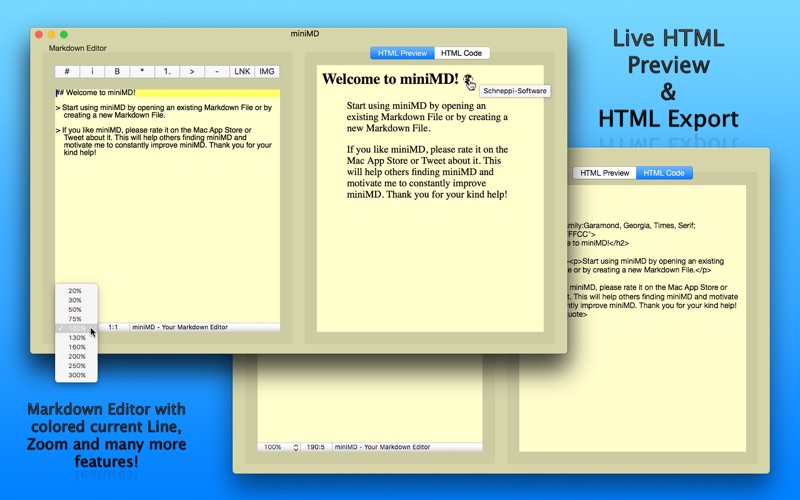Click the small icon beside the preview heading
The height and width of the screenshot is (500, 800).
[x=468, y=80]
